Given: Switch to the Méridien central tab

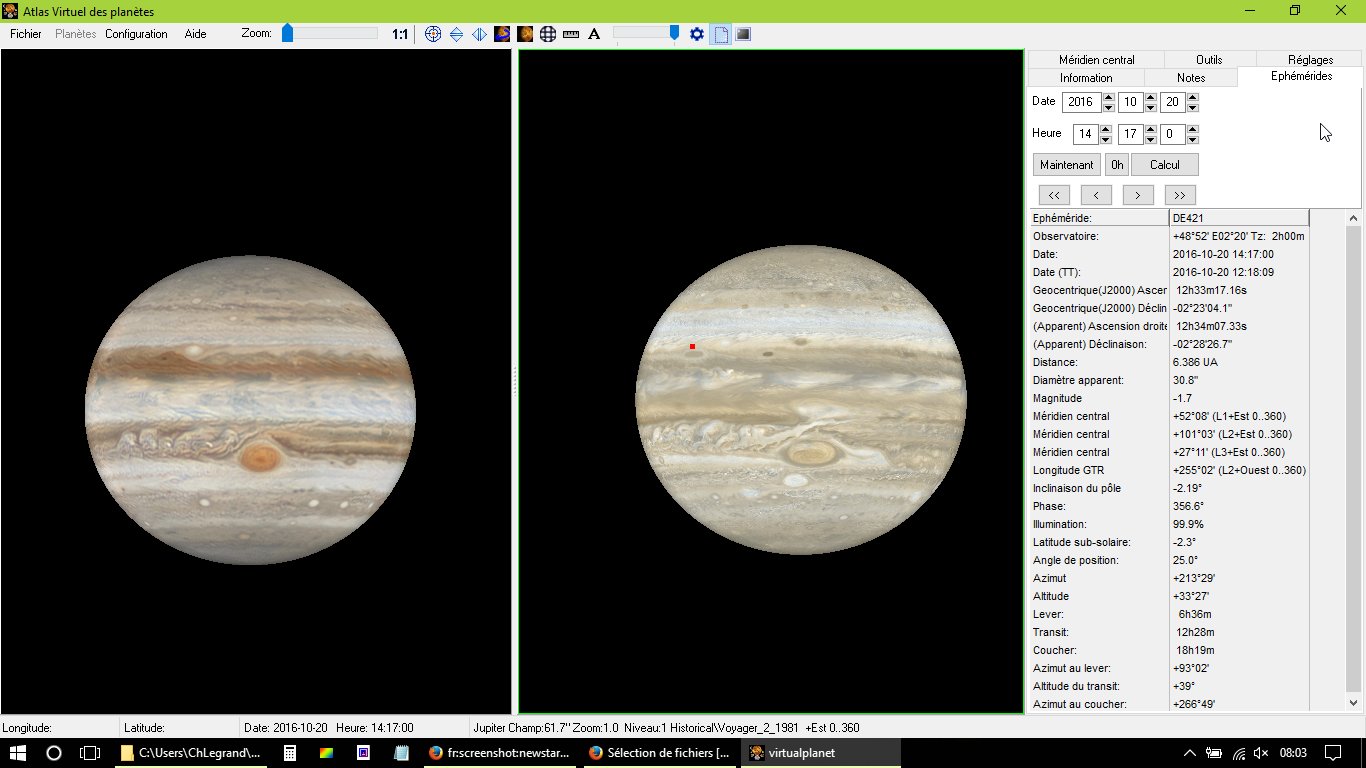Looking at the screenshot, I should [1097, 60].
